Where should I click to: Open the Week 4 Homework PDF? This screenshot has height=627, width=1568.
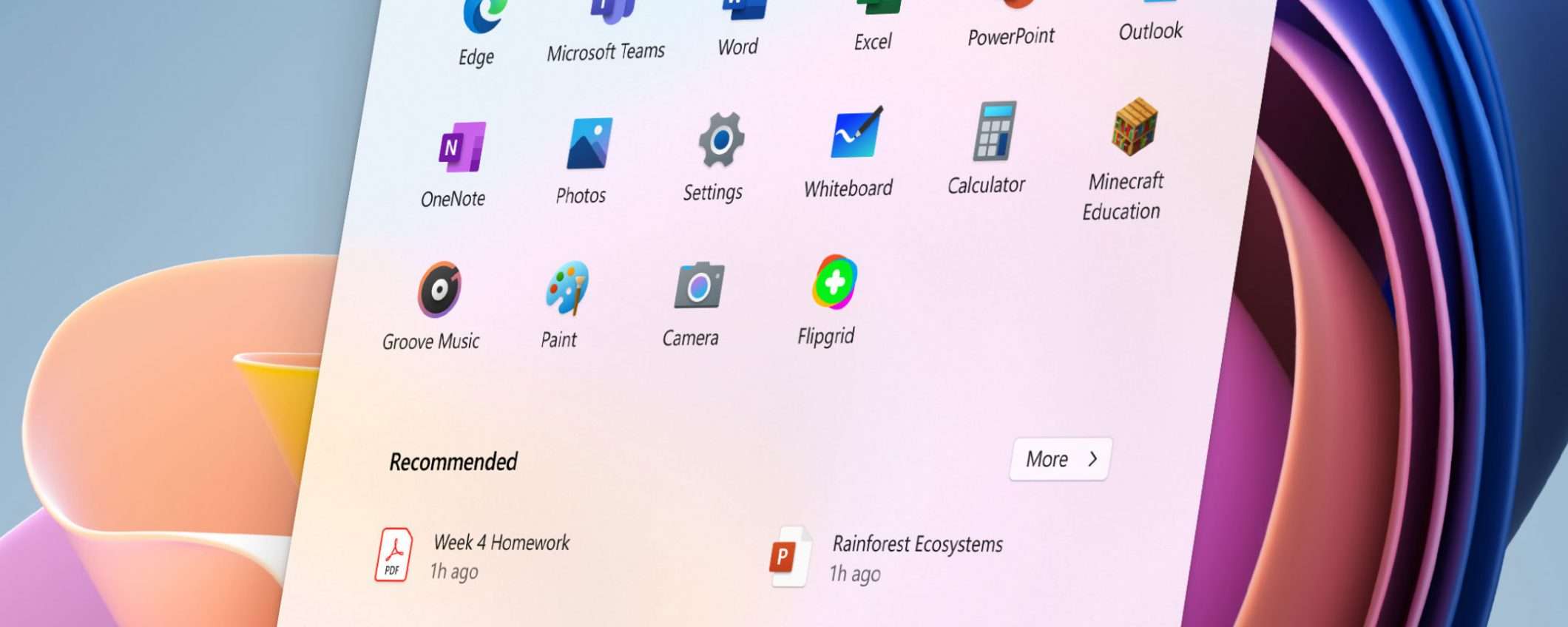[473, 556]
